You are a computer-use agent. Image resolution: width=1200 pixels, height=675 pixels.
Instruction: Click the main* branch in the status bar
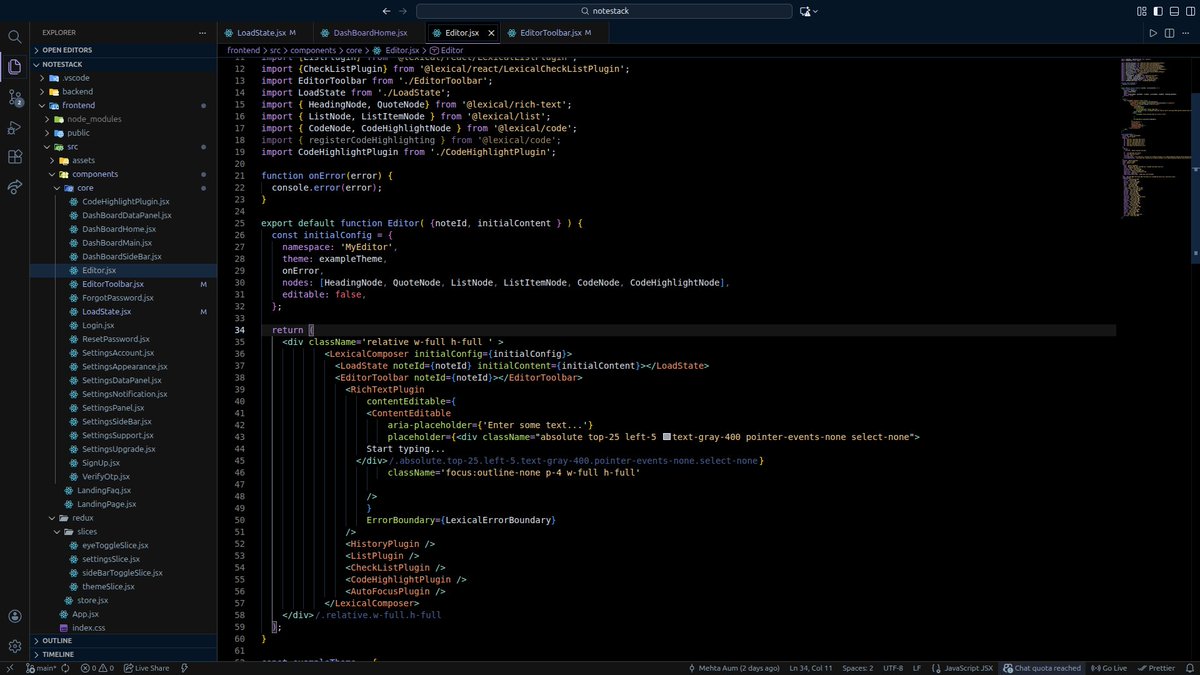point(40,668)
